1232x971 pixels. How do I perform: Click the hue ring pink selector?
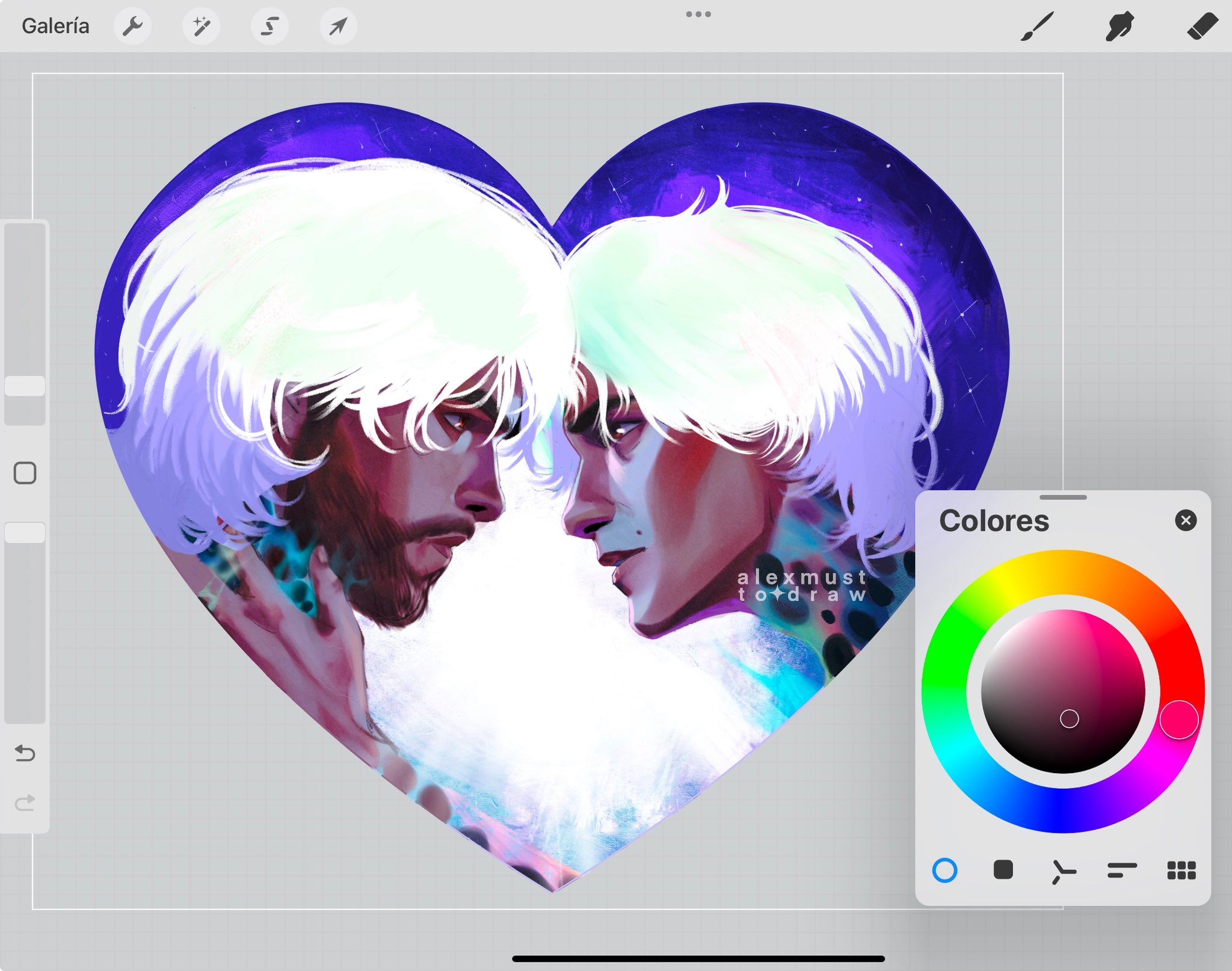(x=1178, y=720)
